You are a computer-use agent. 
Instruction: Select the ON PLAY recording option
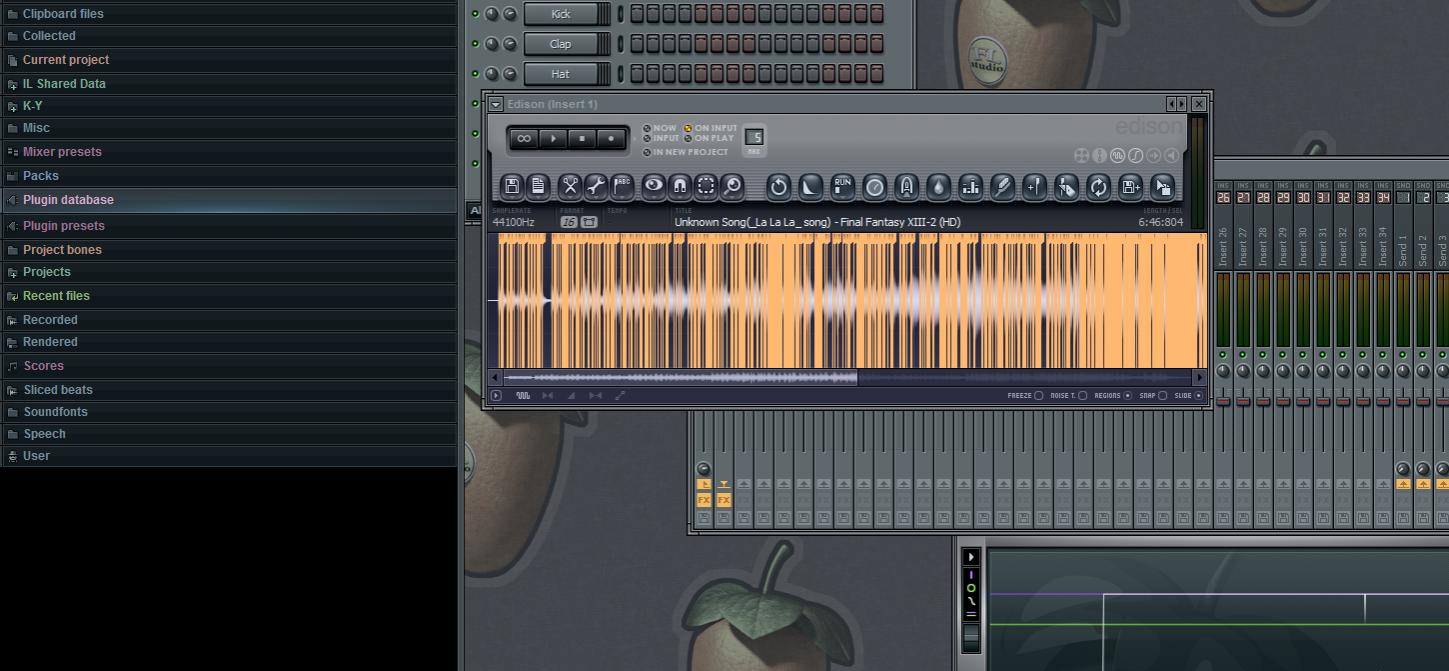pos(708,138)
